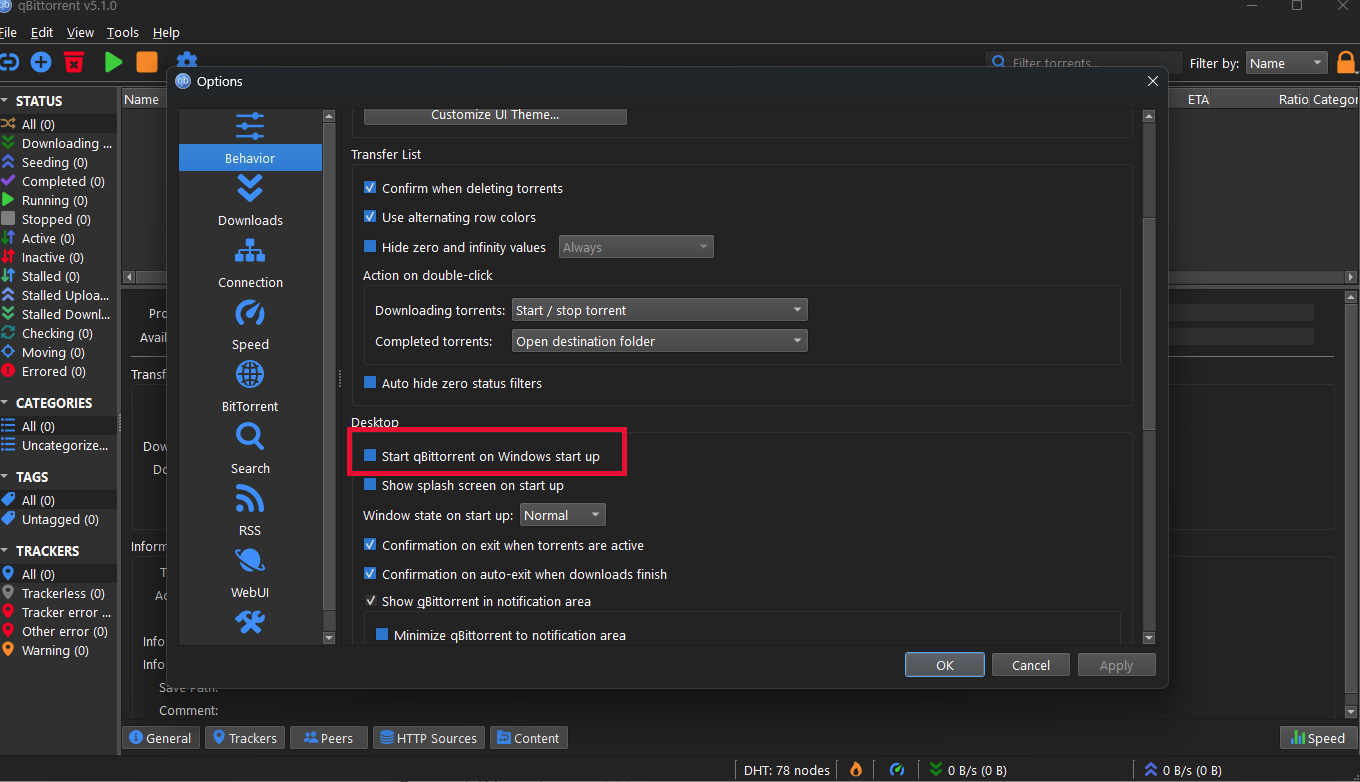Open the Connection section in Options sidebar
Screen dimensions: 1360x782
point(250,263)
